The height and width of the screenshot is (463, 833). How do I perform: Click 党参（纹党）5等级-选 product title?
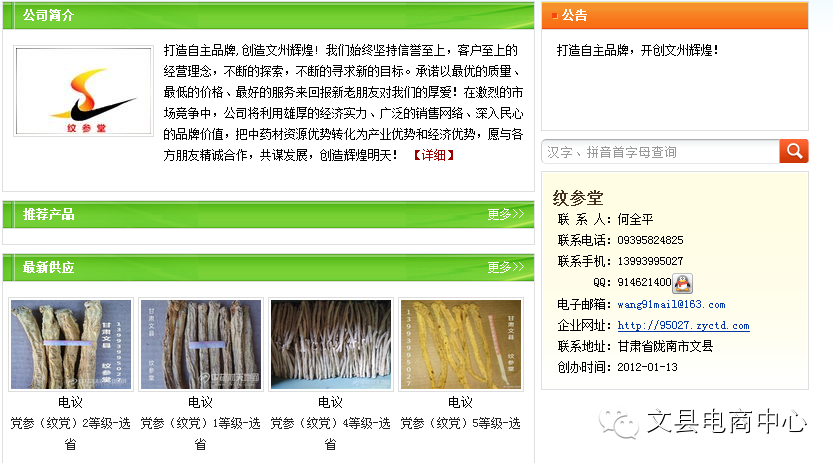click(460, 423)
